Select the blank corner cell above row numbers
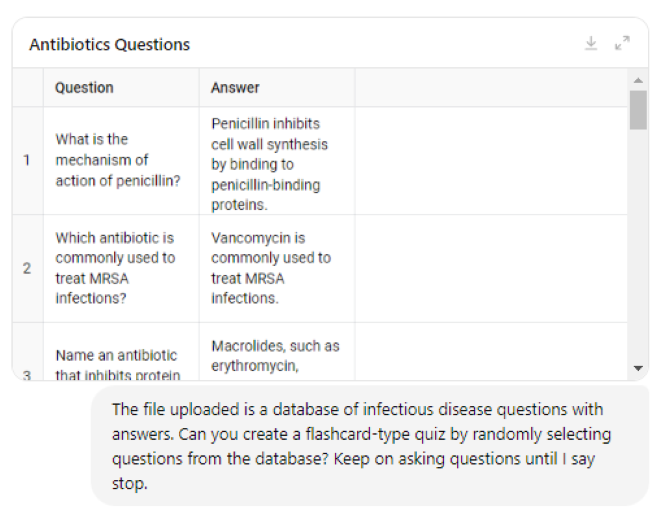Screen dimensions: 660x518 pyautogui.click(x=27, y=88)
